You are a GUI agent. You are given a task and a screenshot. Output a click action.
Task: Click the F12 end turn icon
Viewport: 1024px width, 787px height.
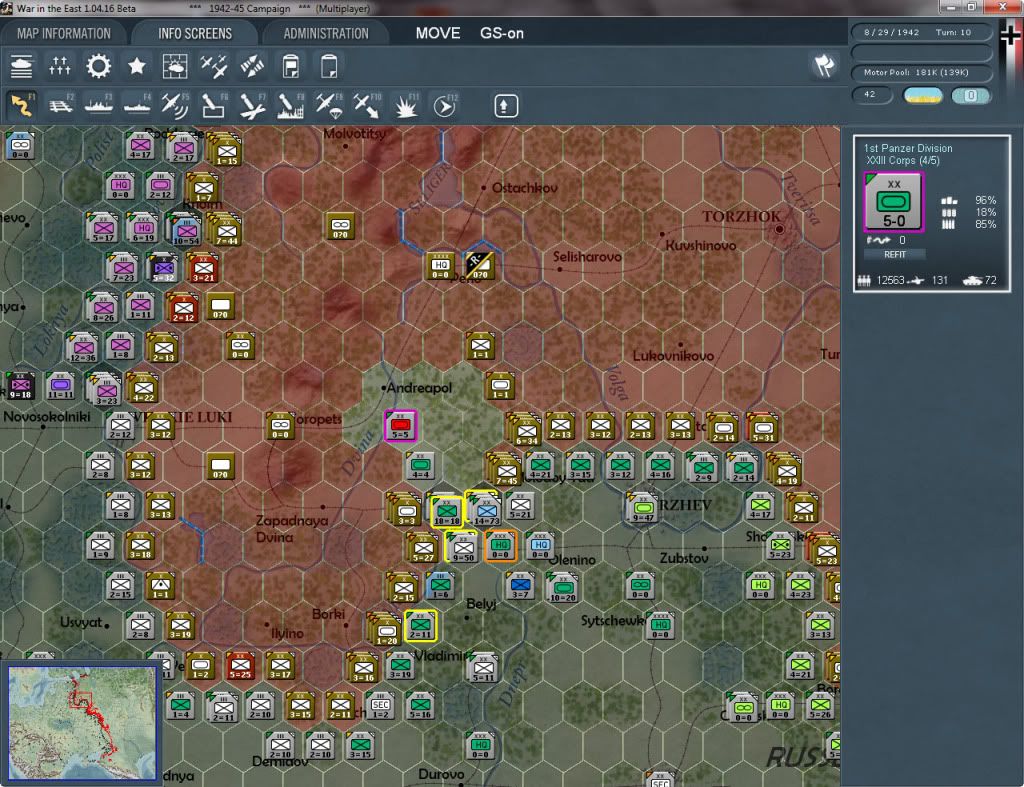pyautogui.click(x=444, y=105)
